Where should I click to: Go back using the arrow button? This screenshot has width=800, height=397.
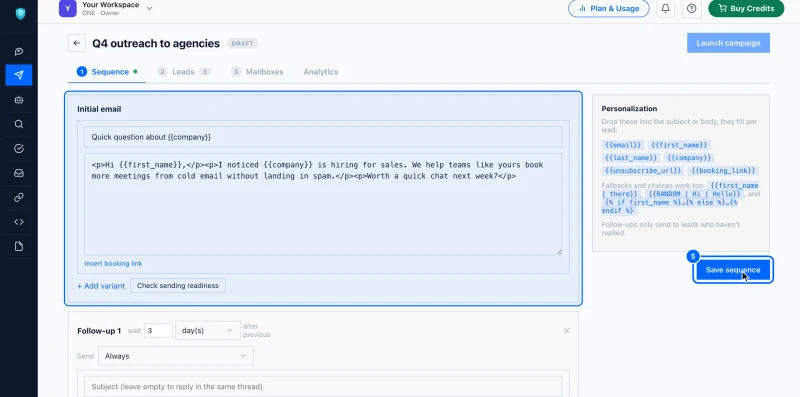(x=77, y=43)
